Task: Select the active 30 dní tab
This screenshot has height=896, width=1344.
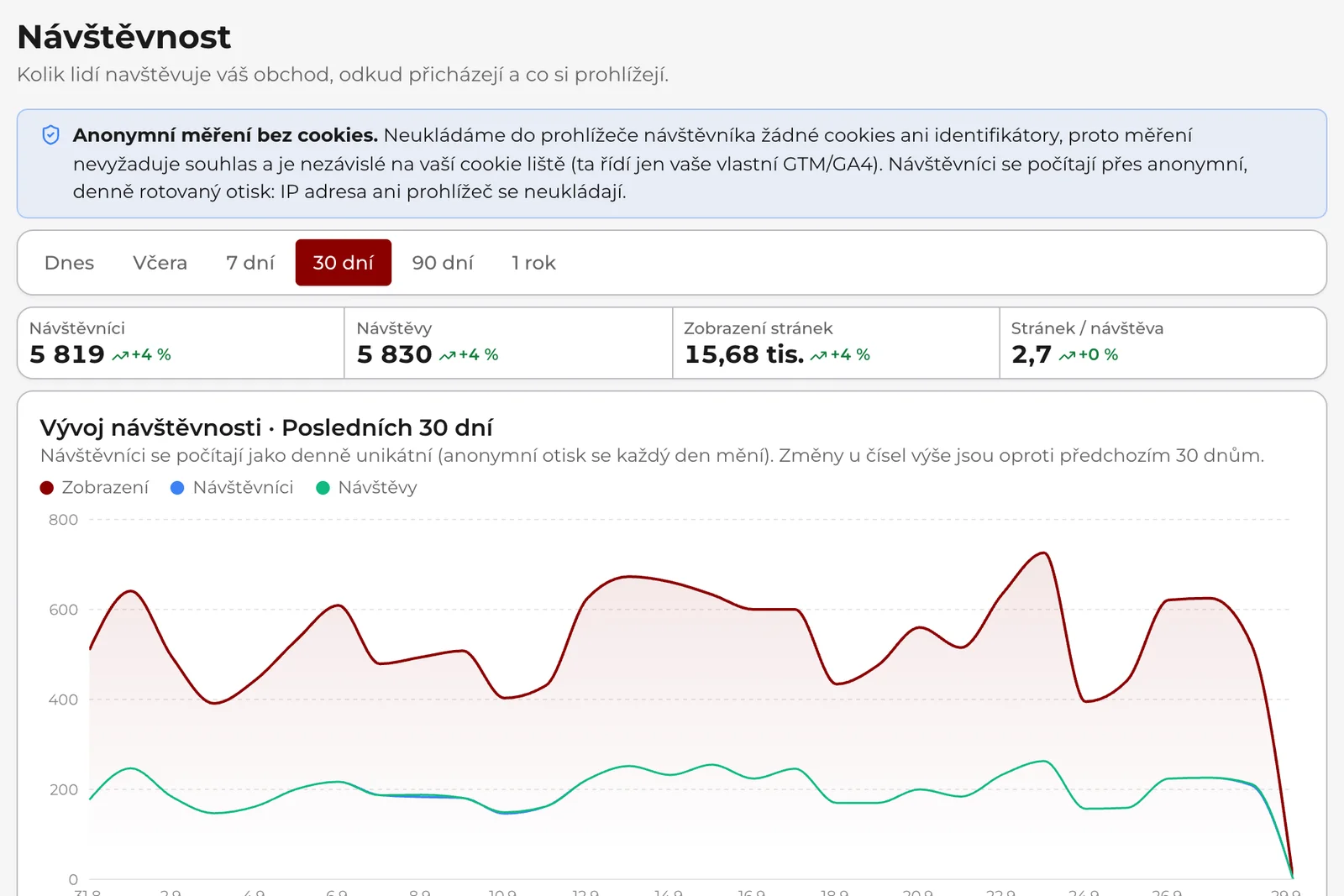Action: click(344, 263)
